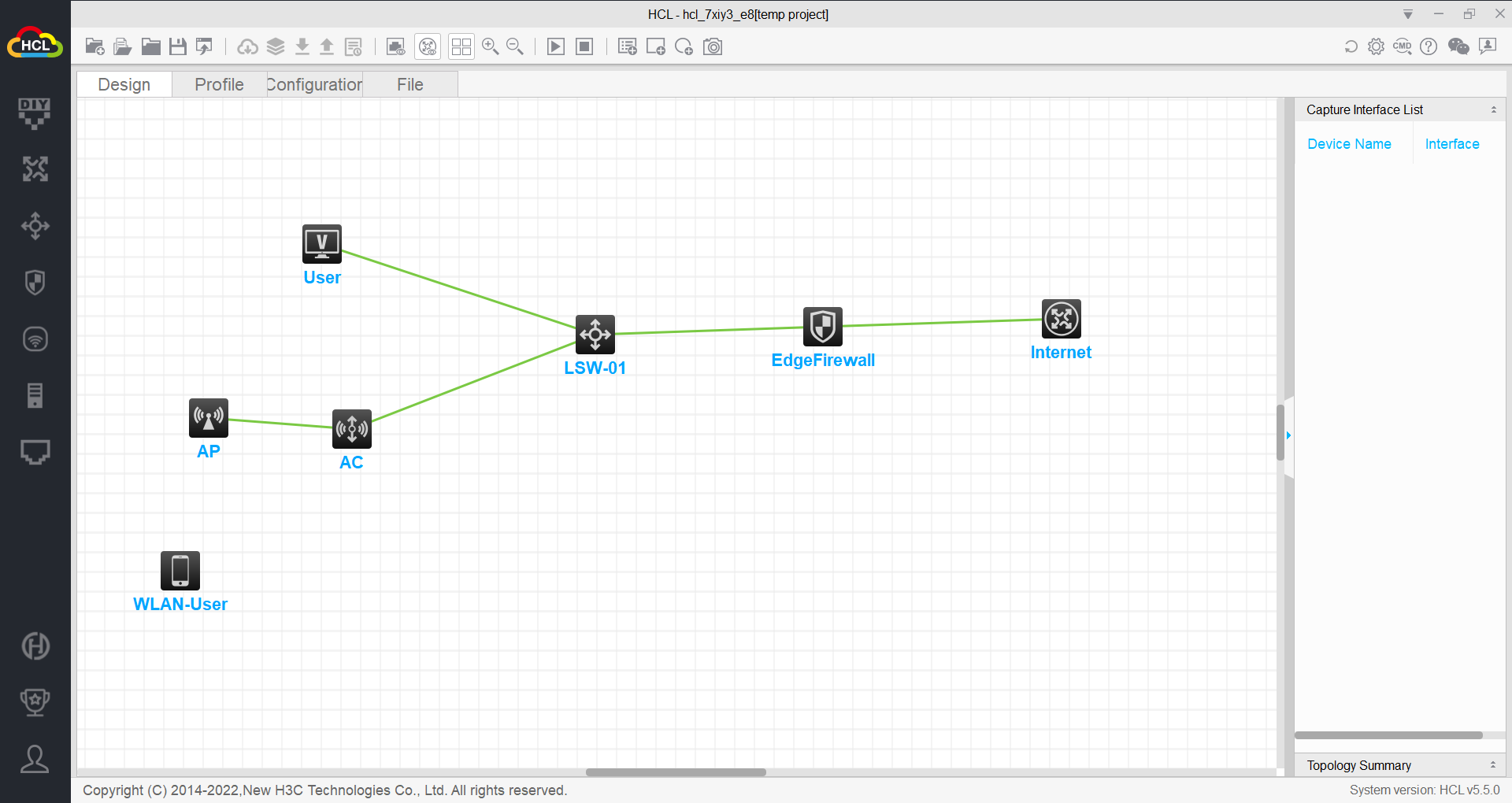The height and width of the screenshot is (803, 1512).
Task: Click the document with clock icon
Action: [354, 46]
